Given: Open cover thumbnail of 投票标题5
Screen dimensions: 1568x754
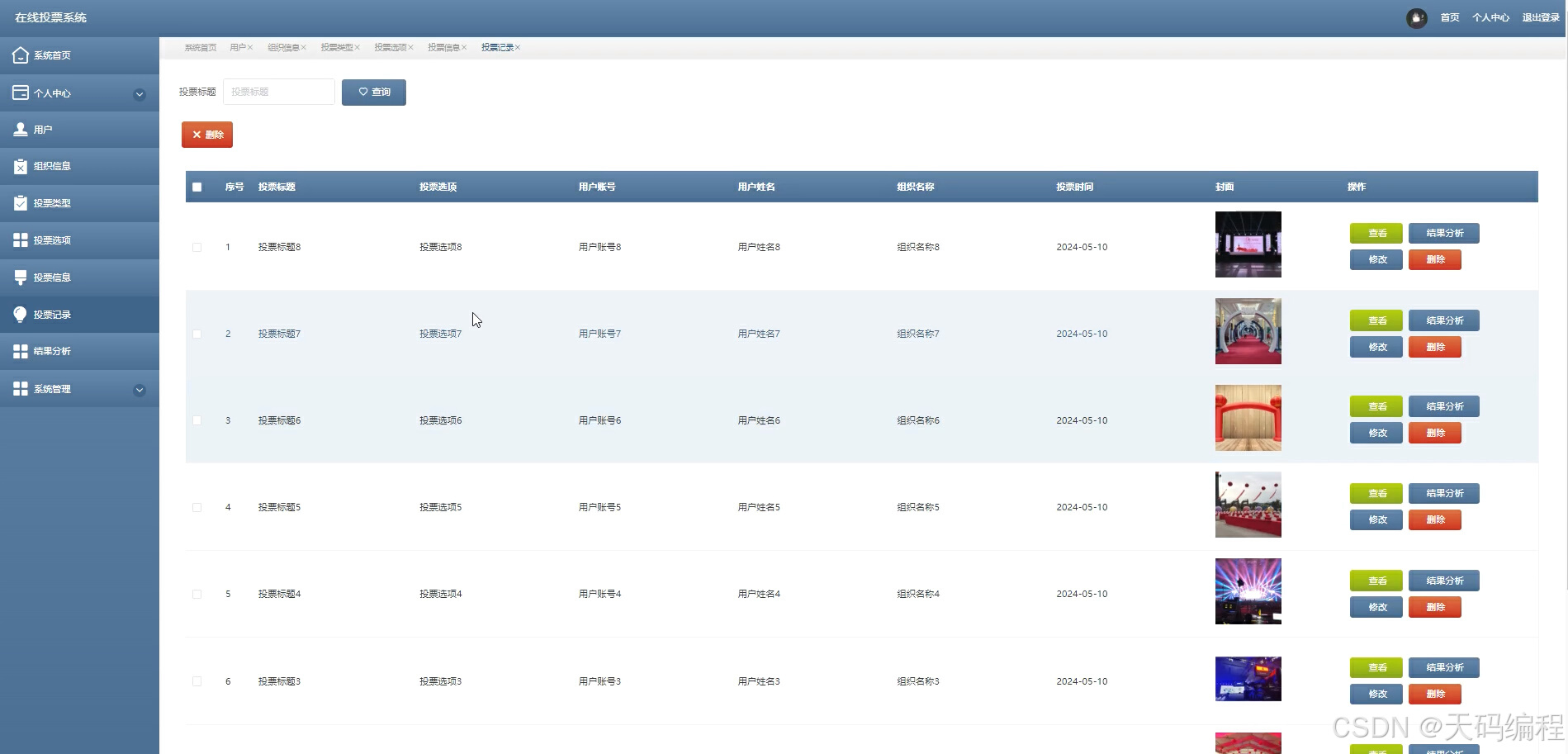Looking at the screenshot, I should click(1248, 505).
